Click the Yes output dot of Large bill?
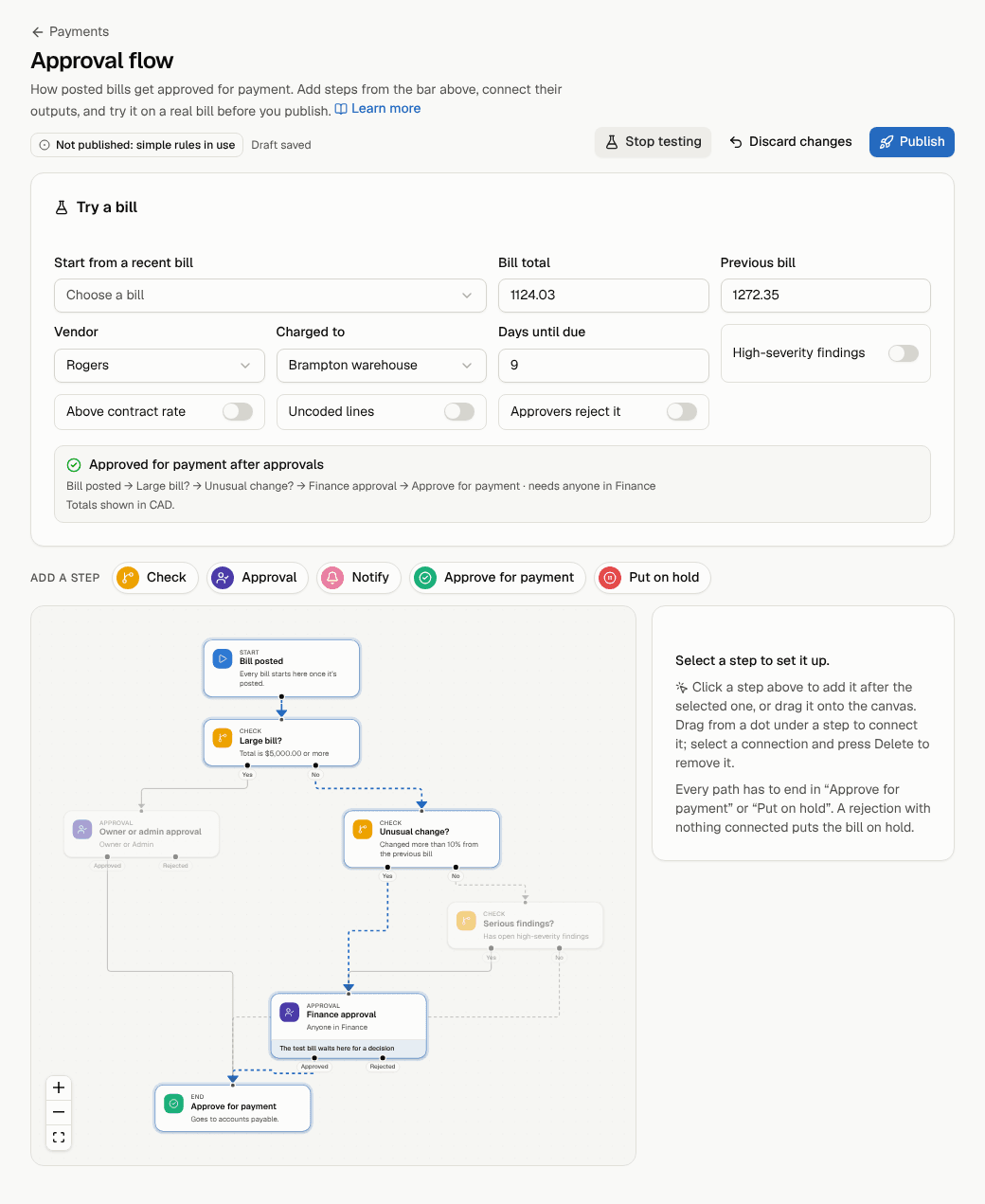This screenshot has width=985, height=1204. click(247, 765)
